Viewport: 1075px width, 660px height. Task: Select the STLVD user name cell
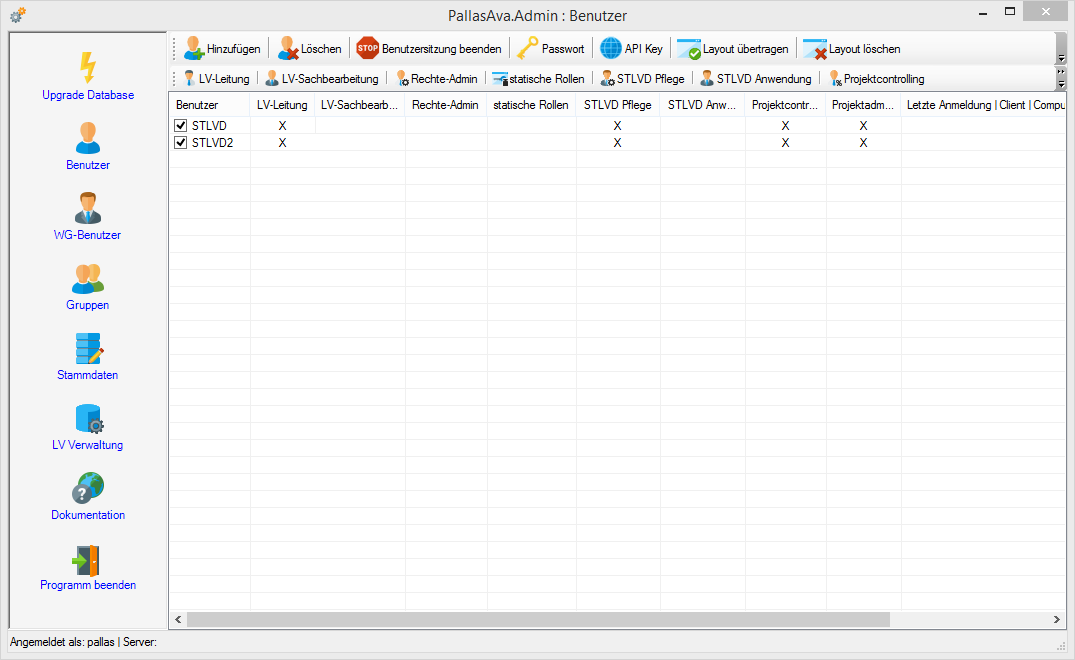pyautogui.click(x=209, y=125)
